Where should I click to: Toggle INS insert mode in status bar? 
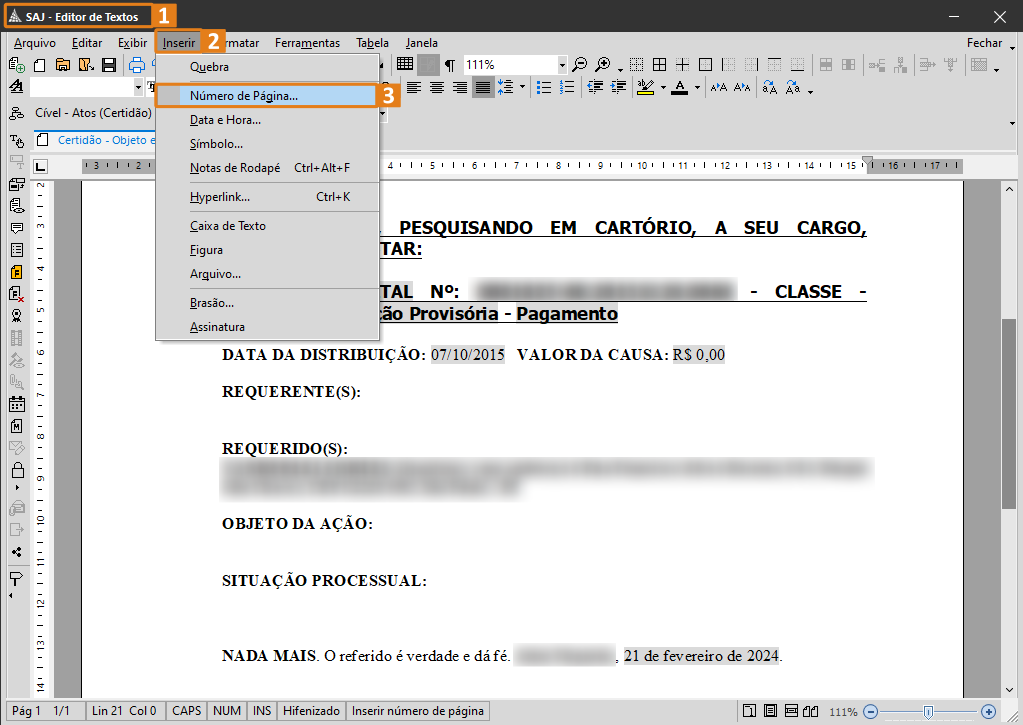pyautogui.click(x=262, y=711)
